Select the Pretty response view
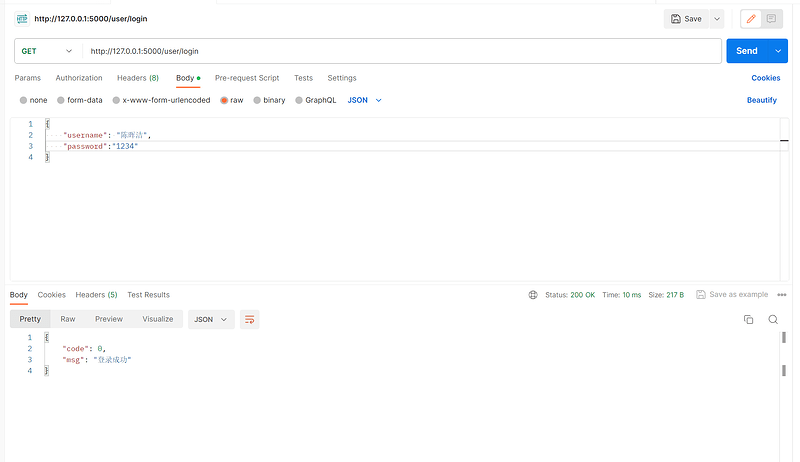 pos(30,319)
